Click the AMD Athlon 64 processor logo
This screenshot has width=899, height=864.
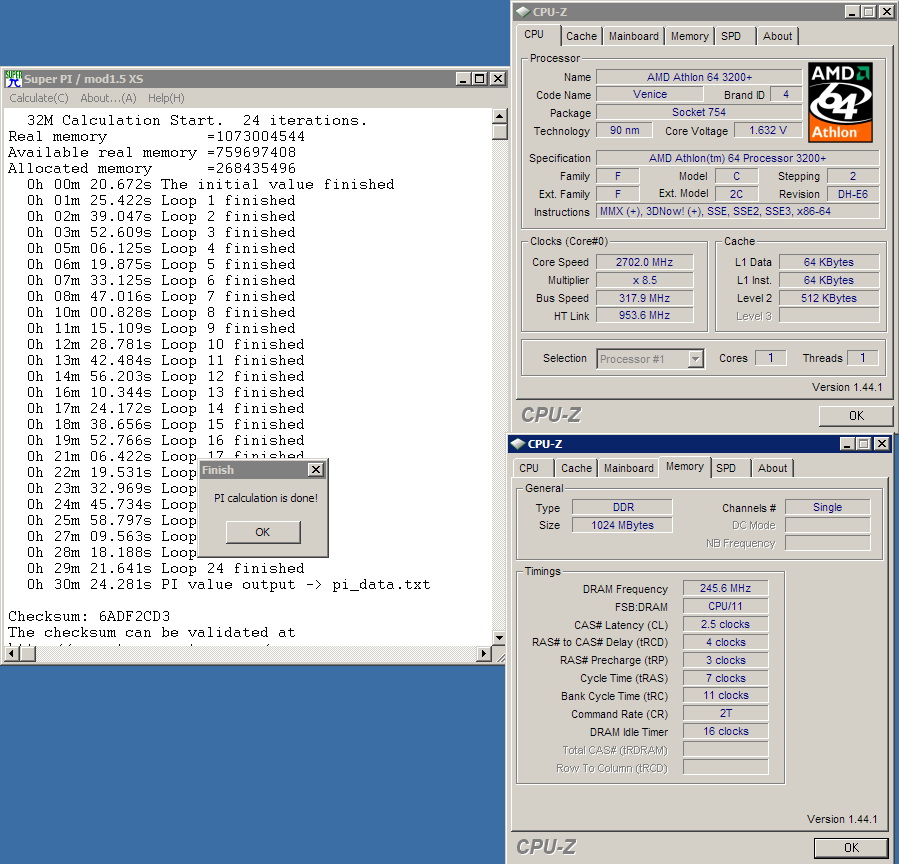(840, 102)
